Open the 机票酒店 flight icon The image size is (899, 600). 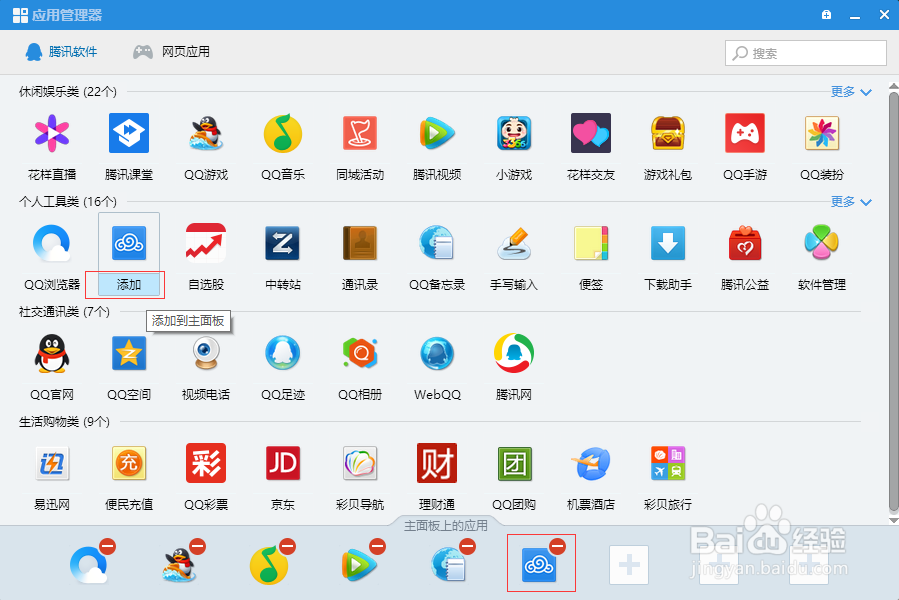pyautogui.click(x=591, y=463)
